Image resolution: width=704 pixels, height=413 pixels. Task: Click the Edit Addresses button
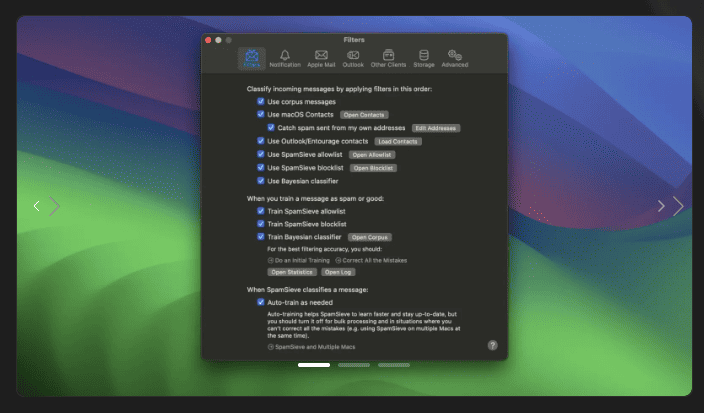[436, 128]
